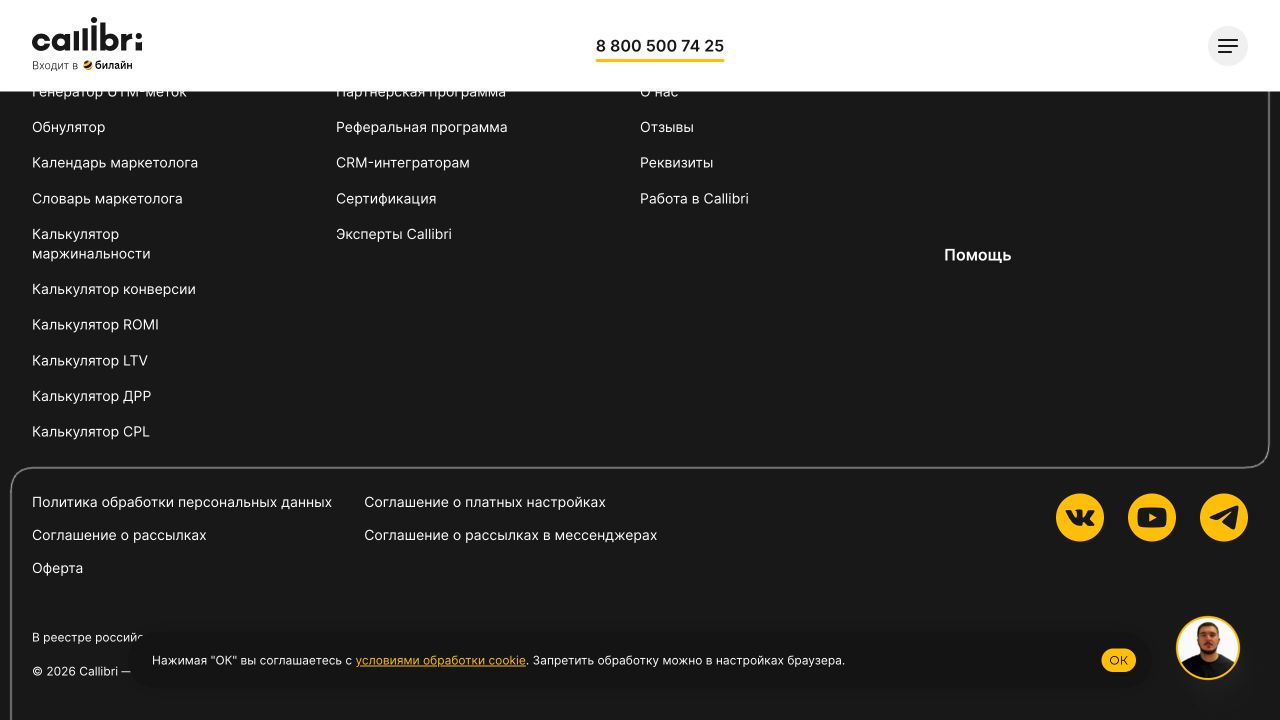
Task: Open Эксперты Callibri link
Action: [394, 234]
